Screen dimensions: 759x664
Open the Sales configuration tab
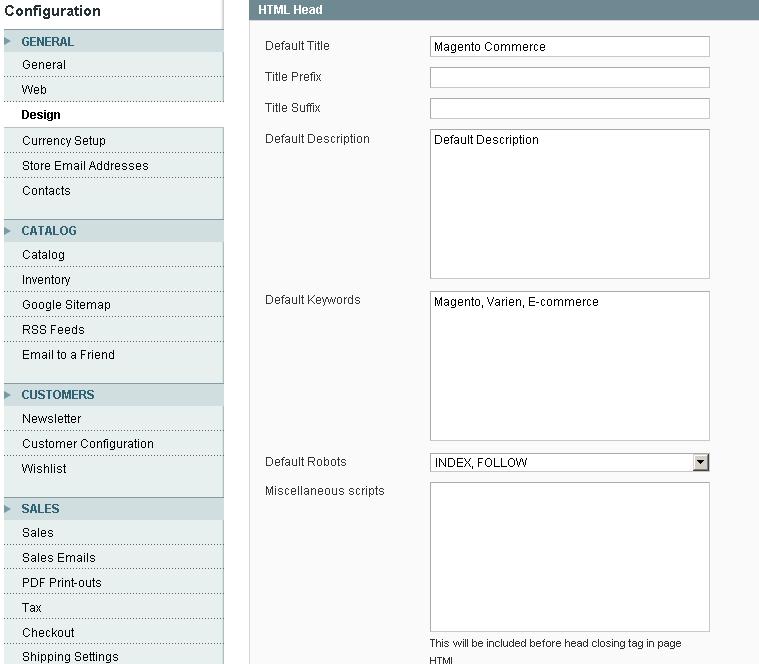pos(114,532)
